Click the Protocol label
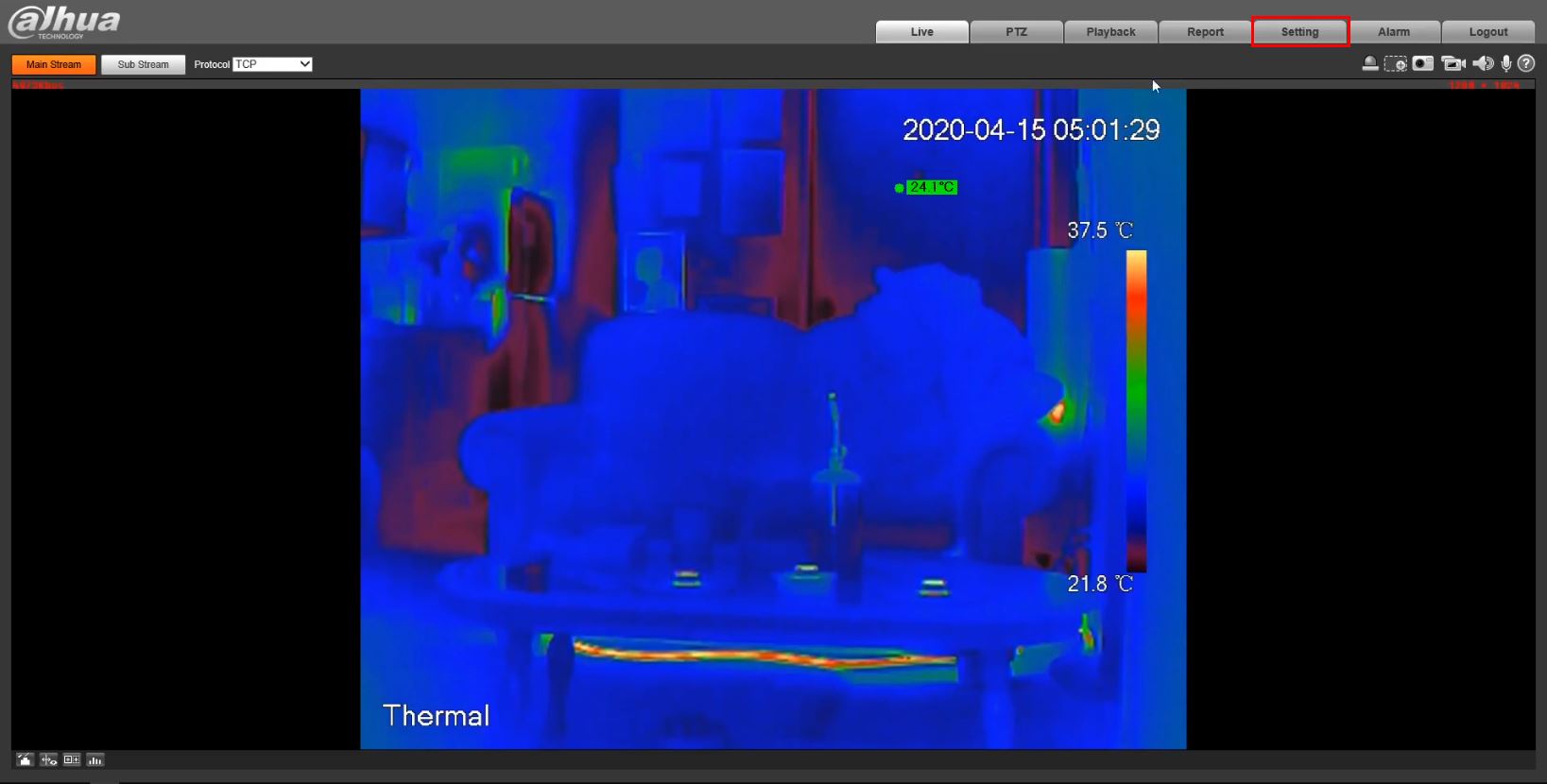The height and width of the screenshot is (784, 1547). pyautogui.click(x=212, y=64)
